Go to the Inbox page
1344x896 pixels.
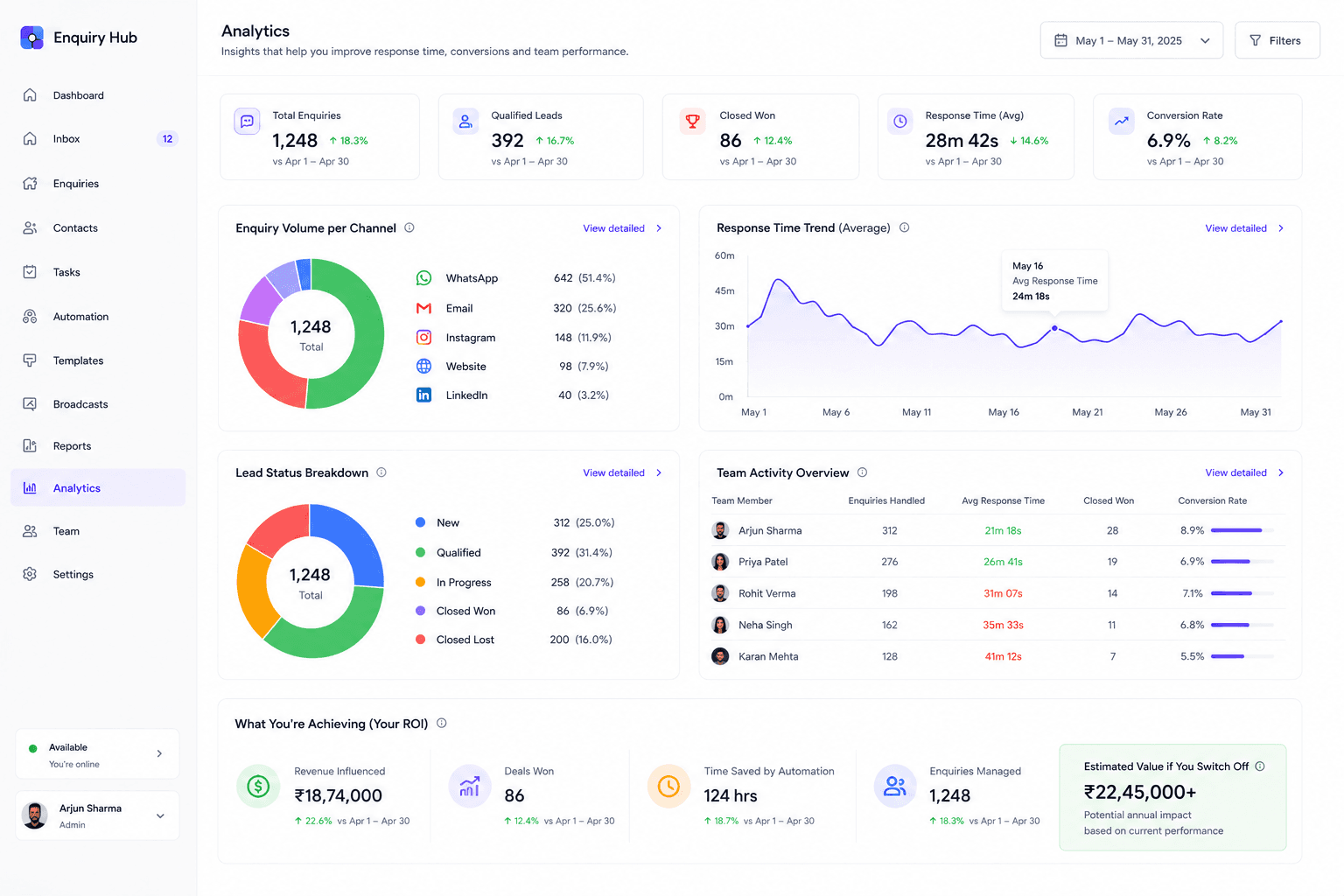pyautogui.click(x=98, y=139)
